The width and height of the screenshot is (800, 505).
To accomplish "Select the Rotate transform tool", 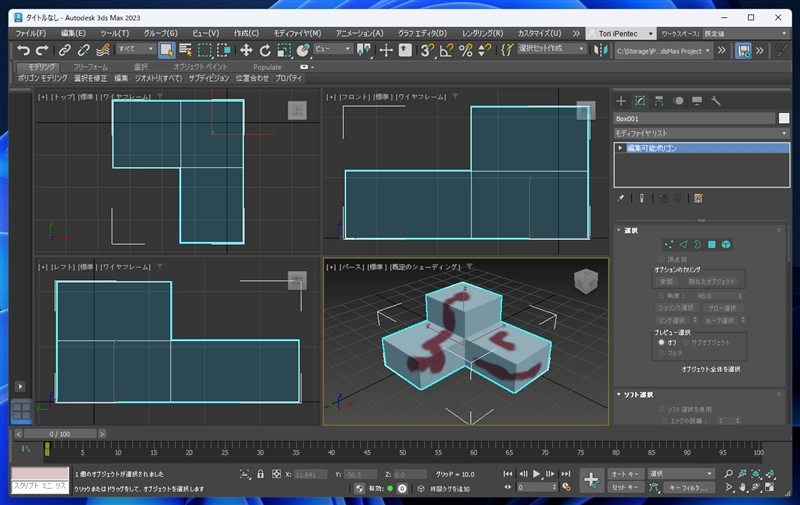I will tap(265, 49).
